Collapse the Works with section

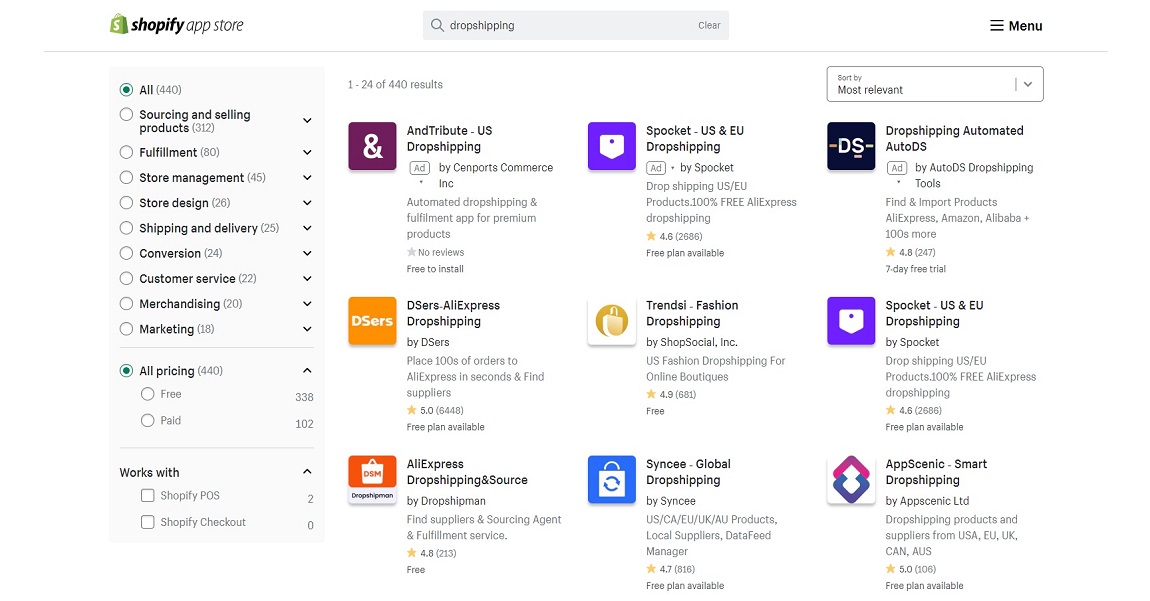click(307, 471)
